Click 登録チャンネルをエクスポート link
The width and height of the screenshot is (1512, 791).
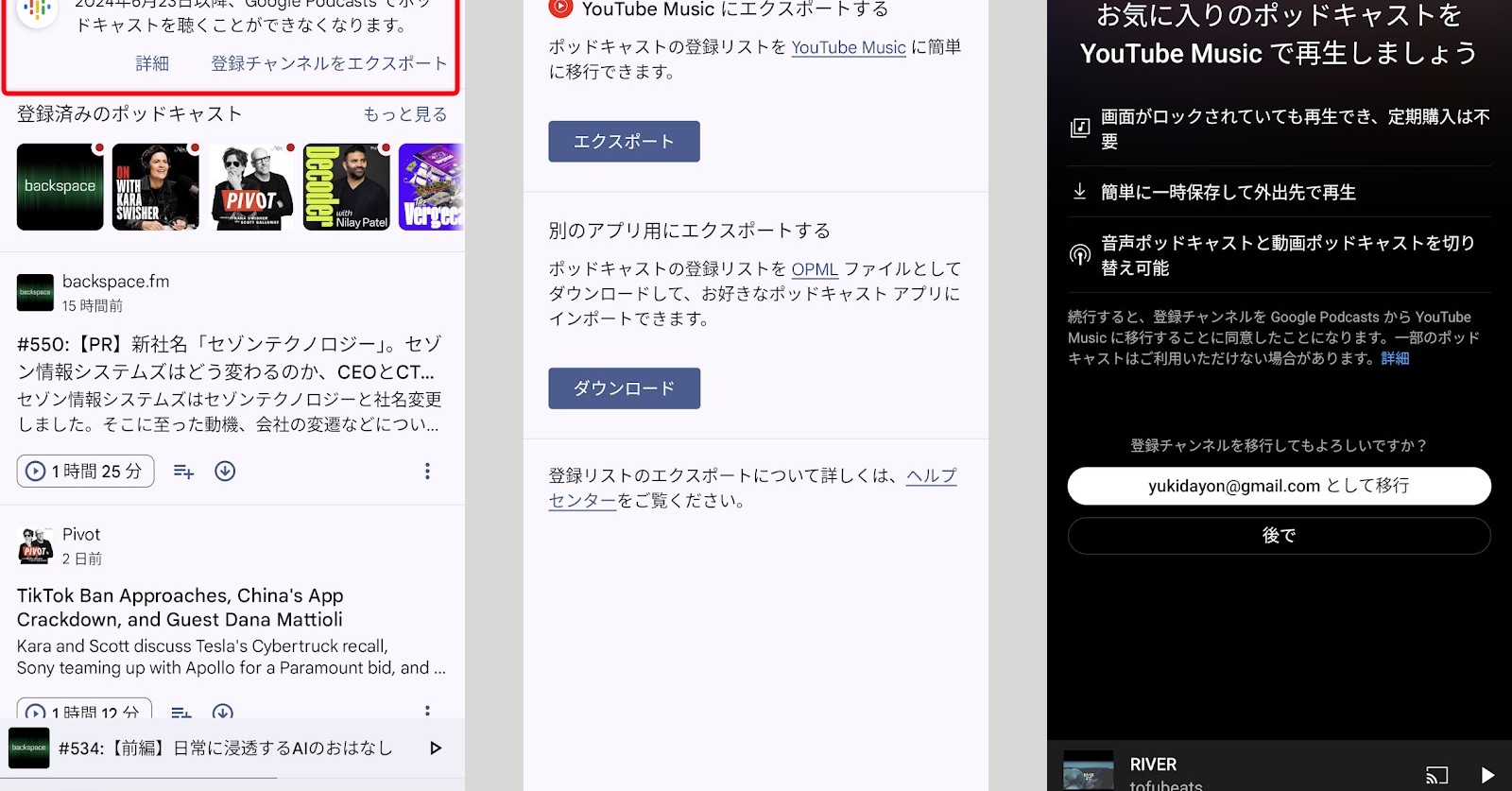329,63
